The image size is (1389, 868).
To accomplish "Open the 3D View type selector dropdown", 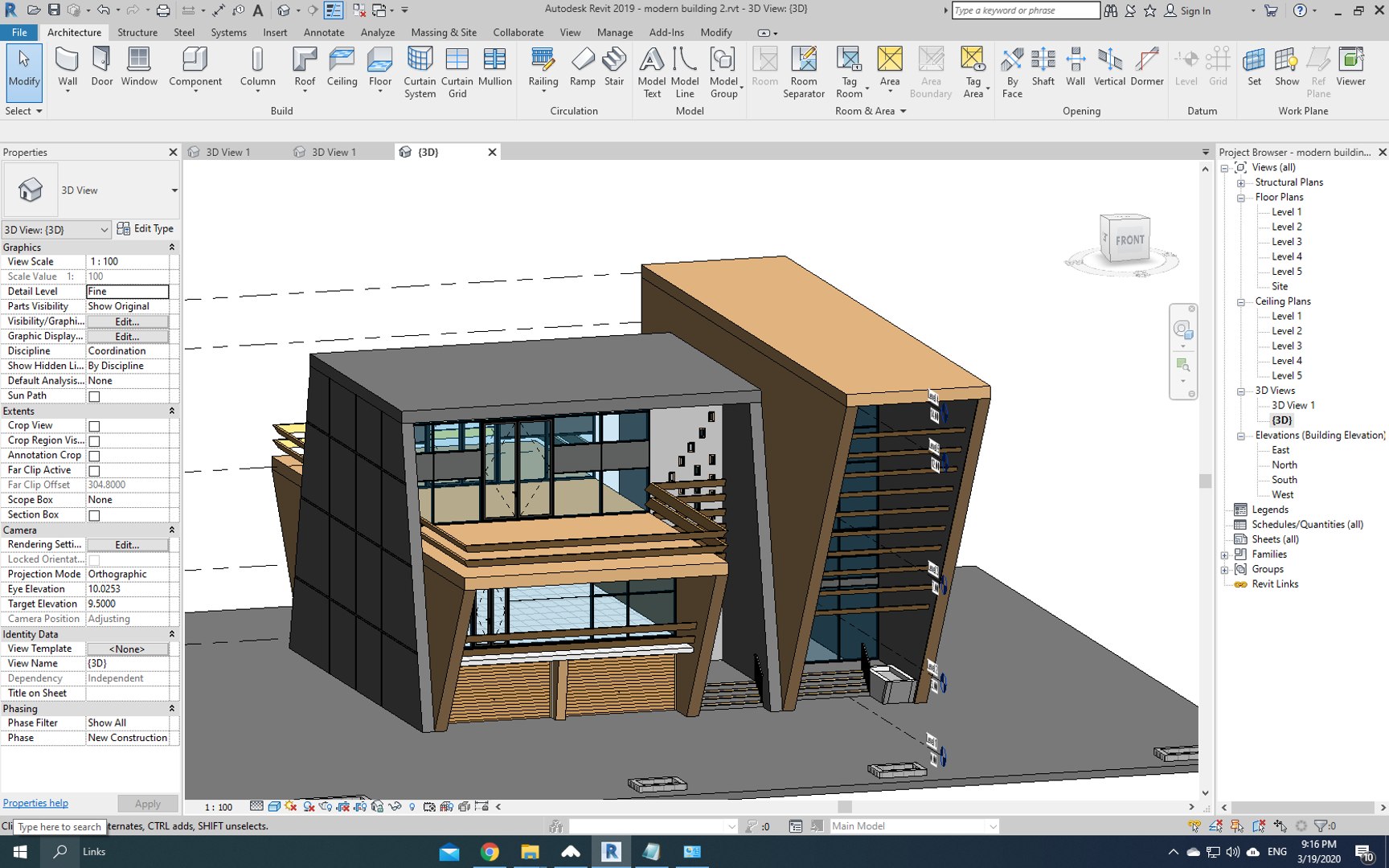I will [174, 190].
